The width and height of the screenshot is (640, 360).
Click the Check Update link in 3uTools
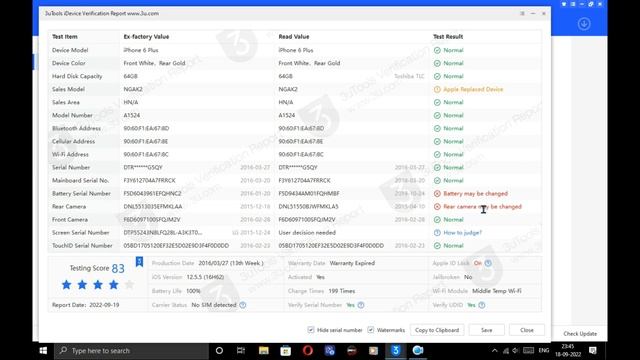point(580,333)
